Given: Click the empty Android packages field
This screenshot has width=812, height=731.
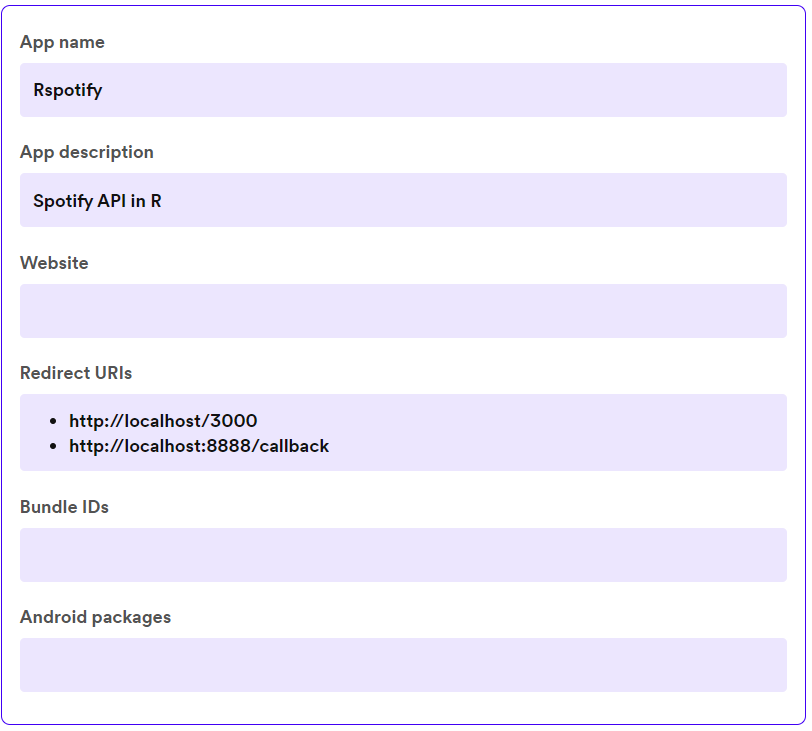Looking at the screenshot, I should coord(403,665).
